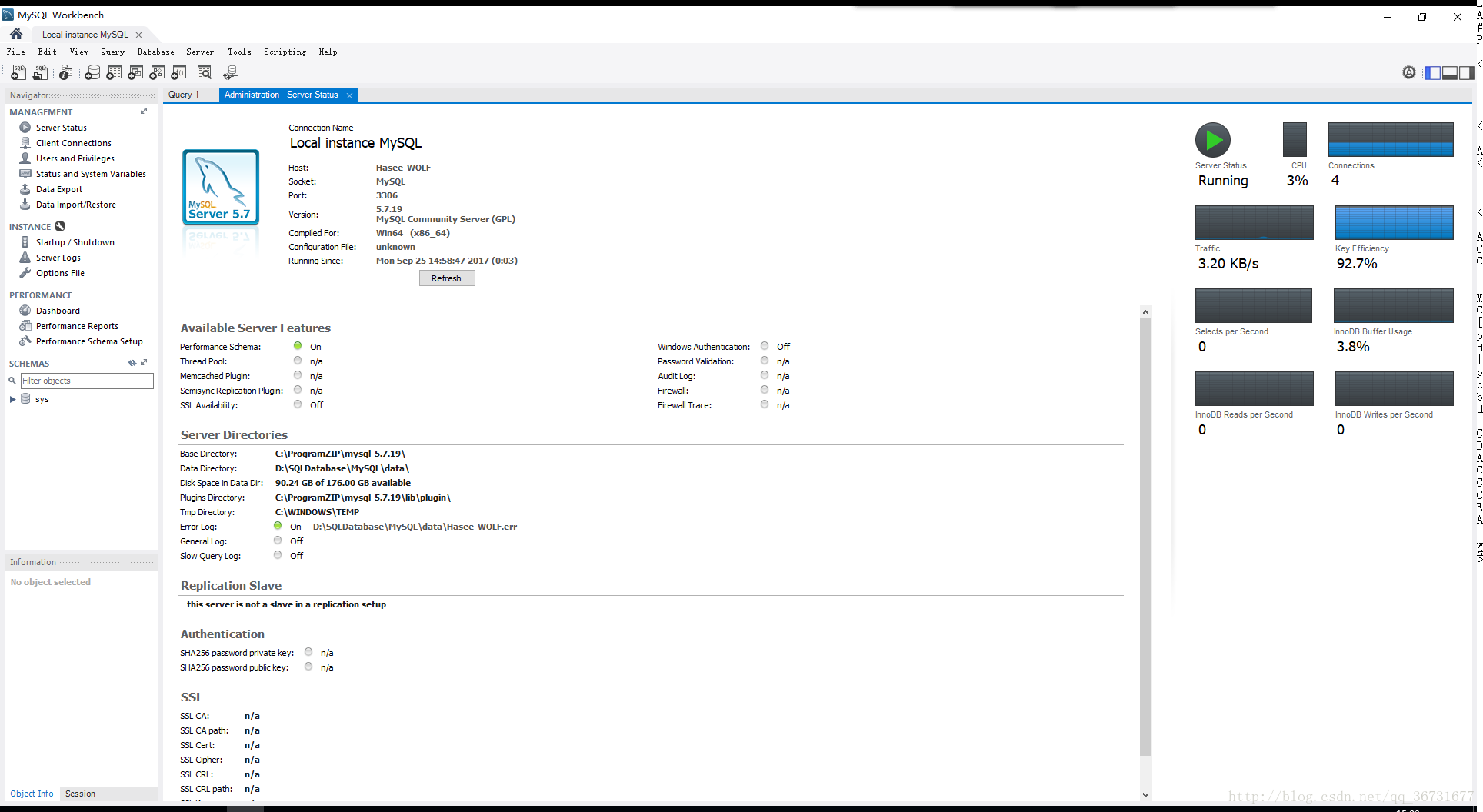Switch Management view with its corner icon
This screenshot has height=812, width=1483.
tap(144, 111)
